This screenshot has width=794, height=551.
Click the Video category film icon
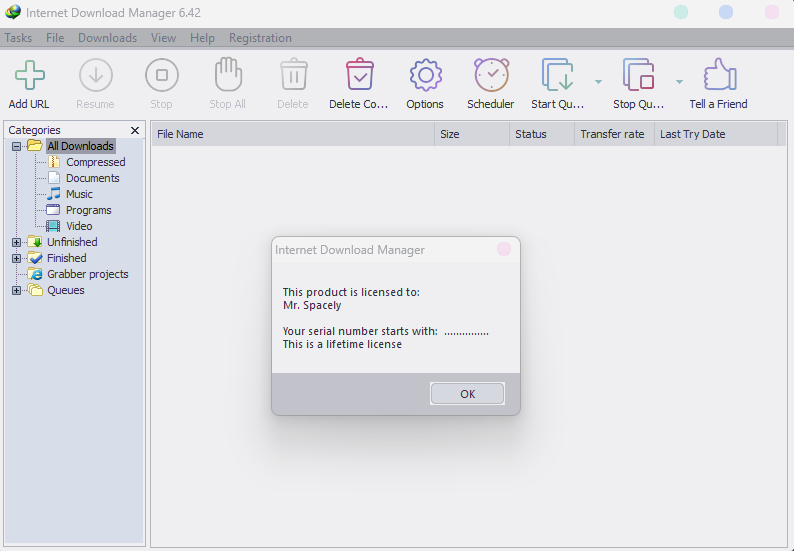pos(53,226)
